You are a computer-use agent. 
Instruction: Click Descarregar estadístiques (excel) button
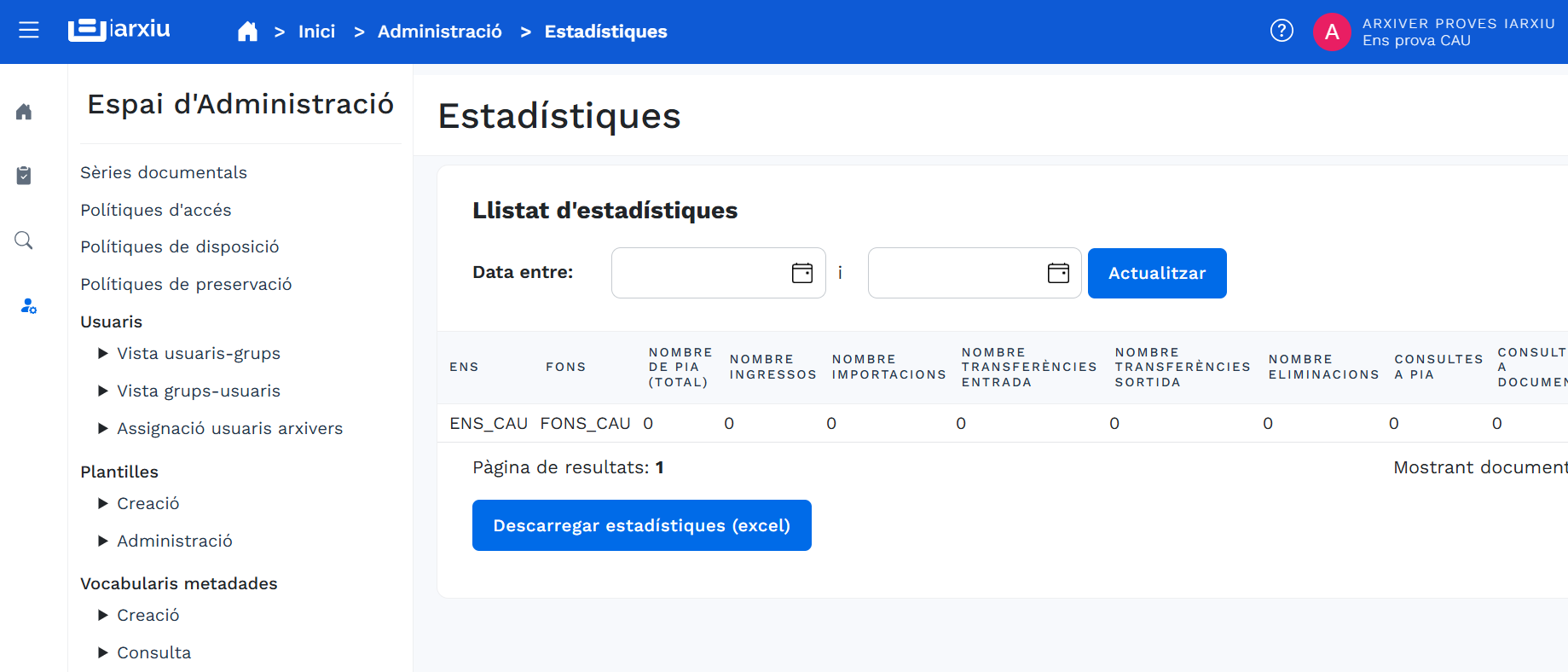641,525
